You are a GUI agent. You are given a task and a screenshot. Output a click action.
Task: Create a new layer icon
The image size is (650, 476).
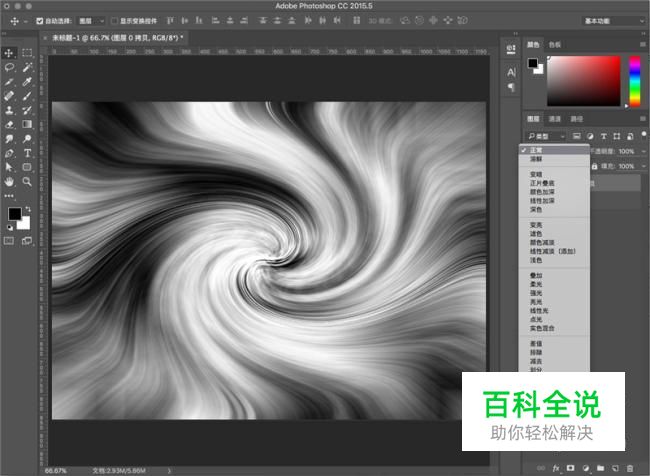(615, 468)
